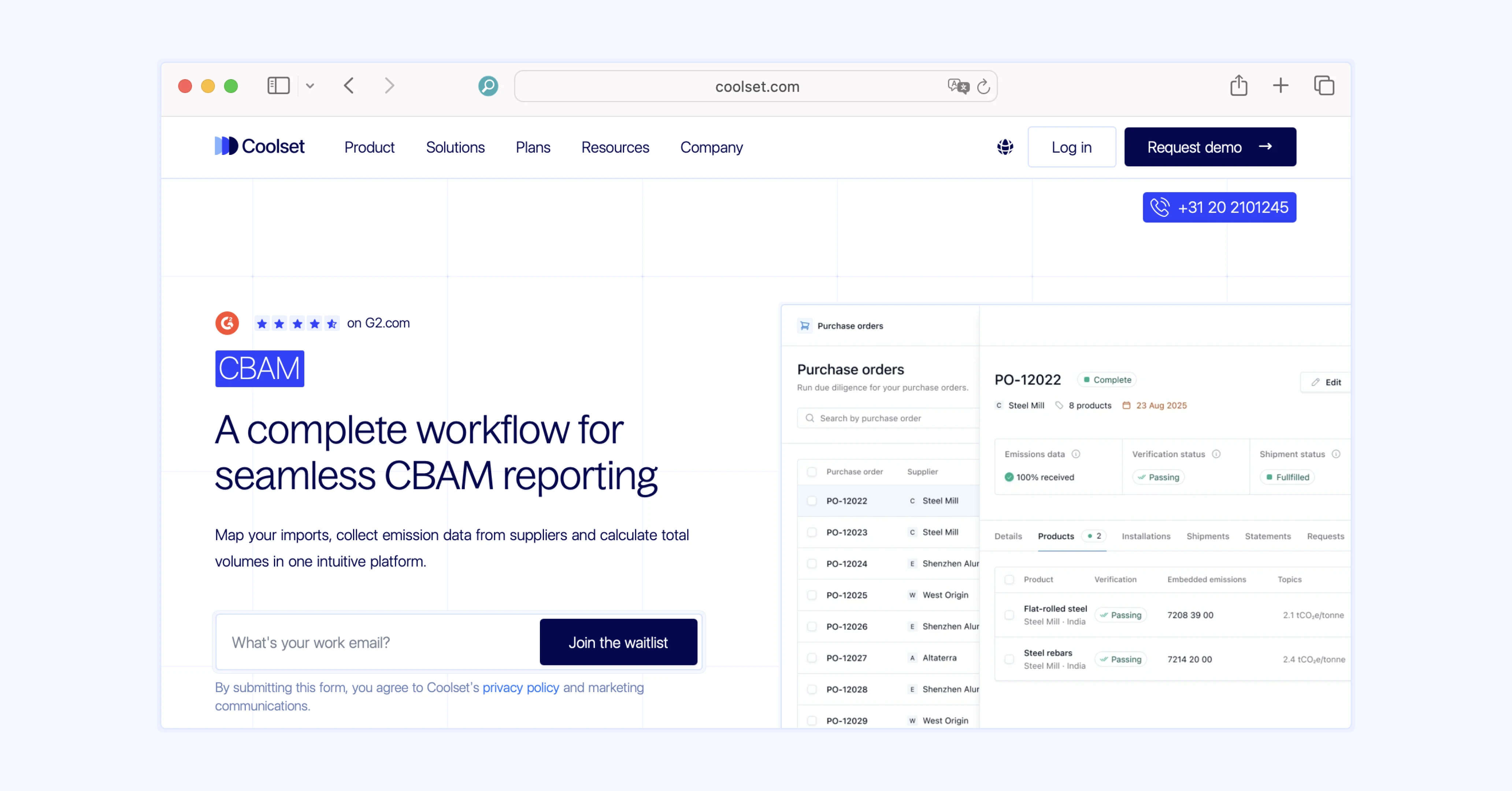Viewport: 1512px width, 791px height.
Task: Call the +31 20 2101245 phone button
Action: pos(1219,207)
